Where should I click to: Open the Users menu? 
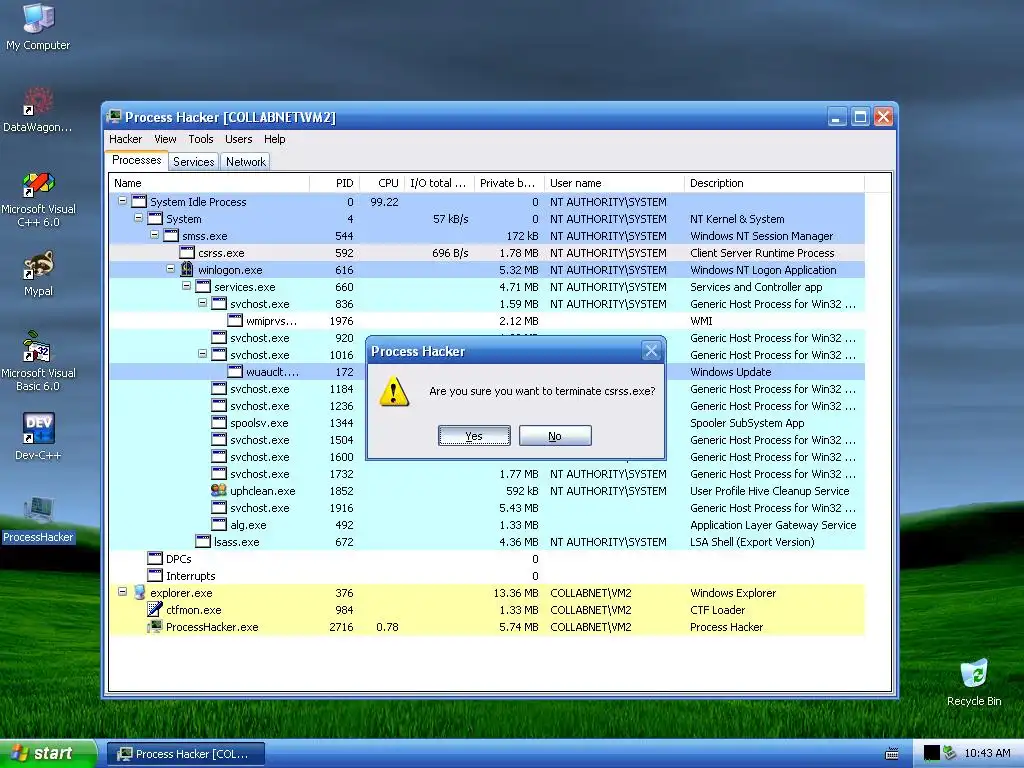(238, 139)
